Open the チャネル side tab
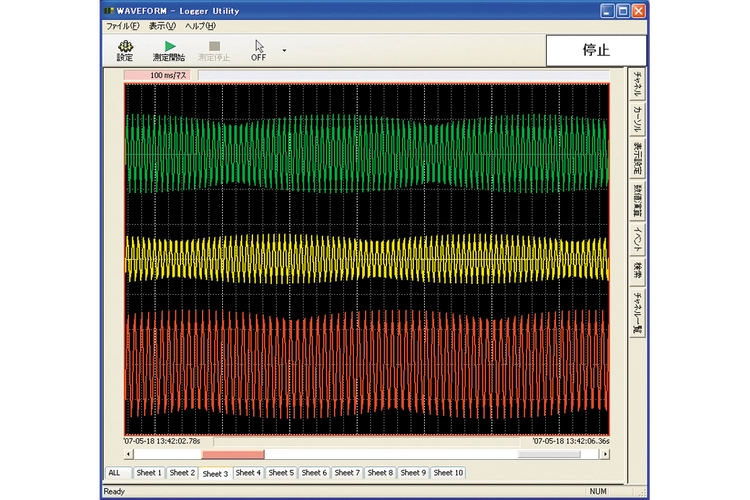Screen dimensions: 750x500 point(638,84)
